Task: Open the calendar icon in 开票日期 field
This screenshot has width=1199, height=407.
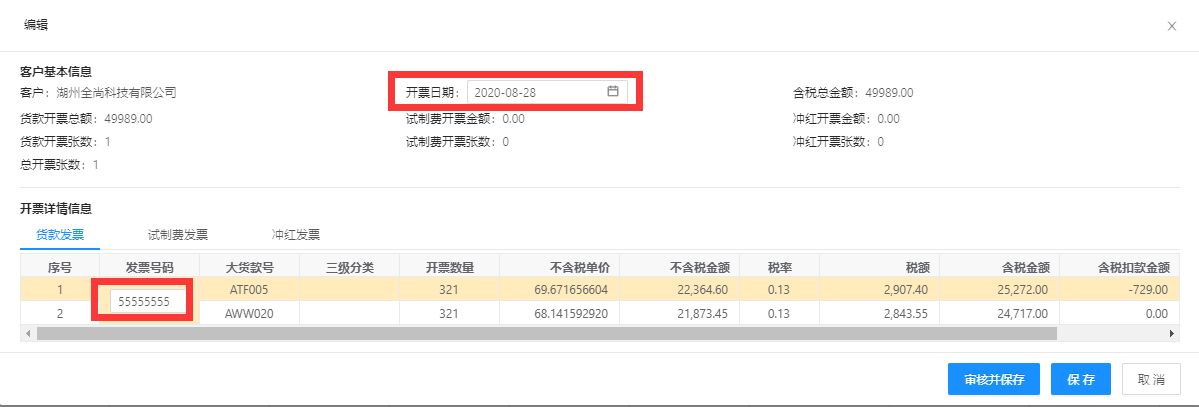Action: click(x=613, y=91)
